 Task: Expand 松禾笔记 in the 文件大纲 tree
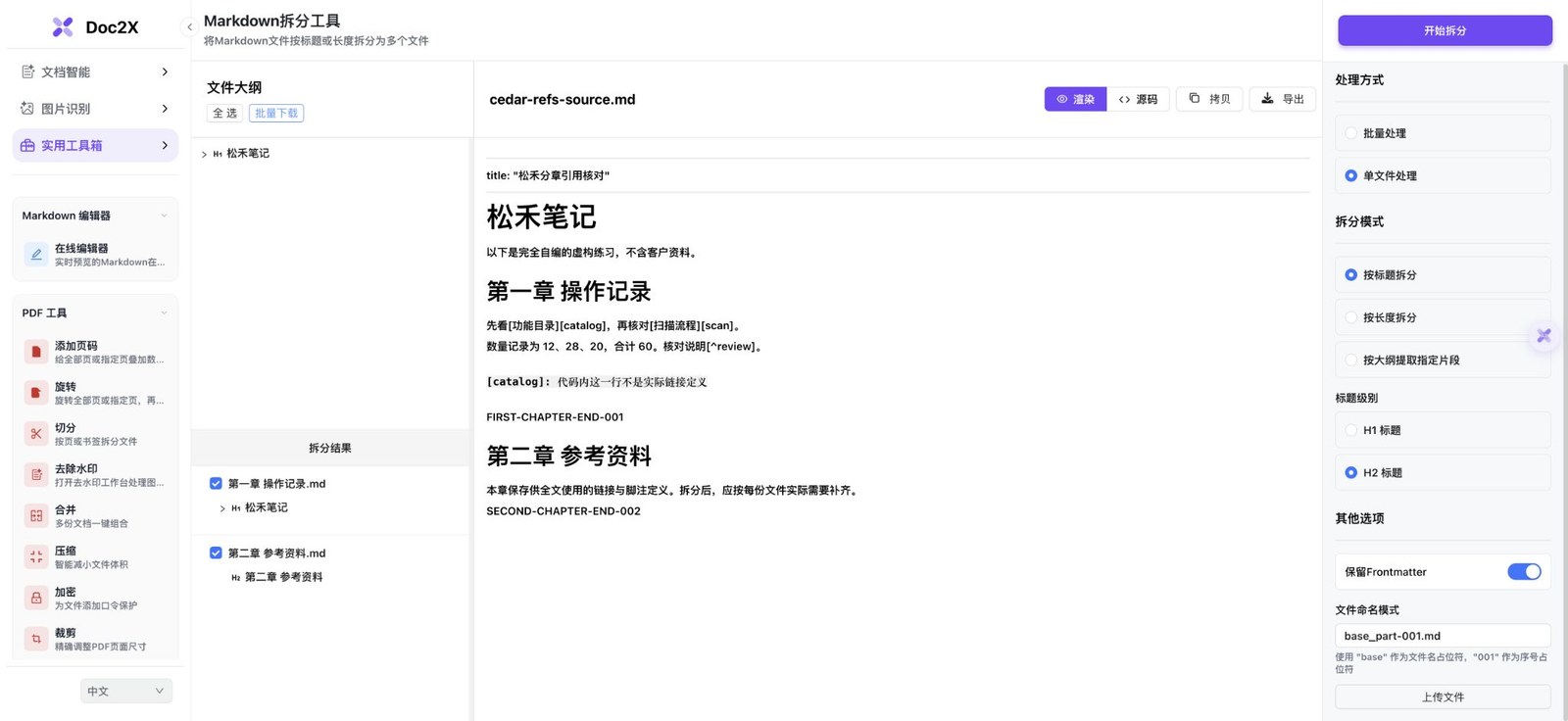pyautogui.click(x=204, y=154)
